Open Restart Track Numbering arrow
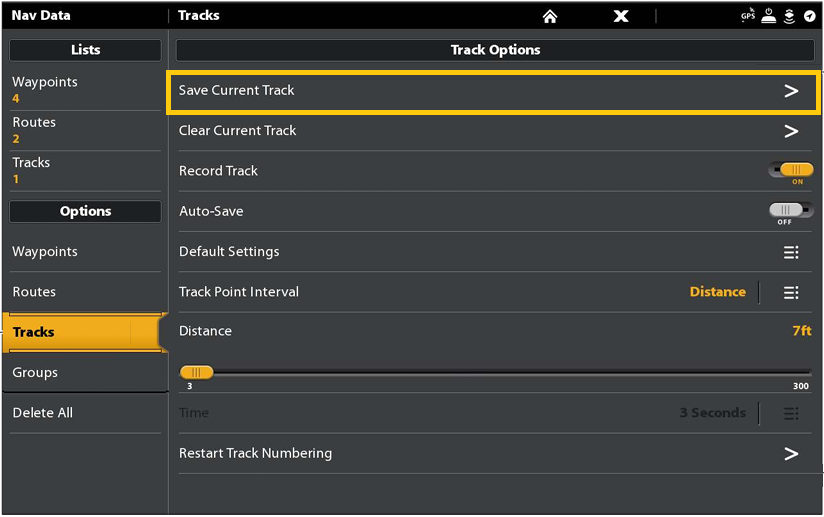Image resolution: width=824 pixels, height=517 pixels. tap(791, 454)
